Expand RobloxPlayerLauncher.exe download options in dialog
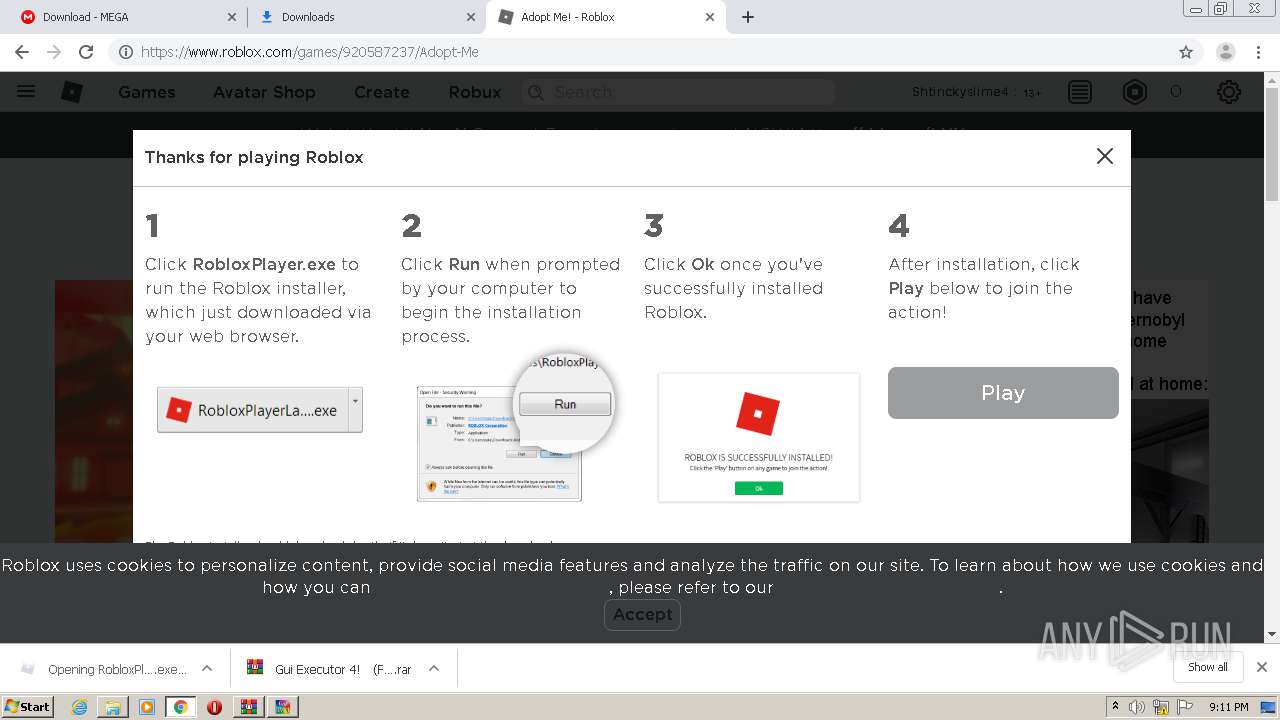The width and height of the screenshot is (1280, 720). 355,410
